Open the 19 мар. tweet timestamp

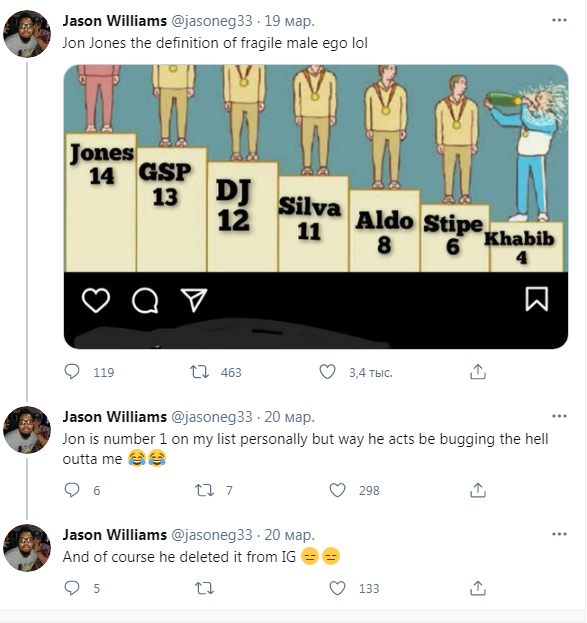tap(290, 21)
